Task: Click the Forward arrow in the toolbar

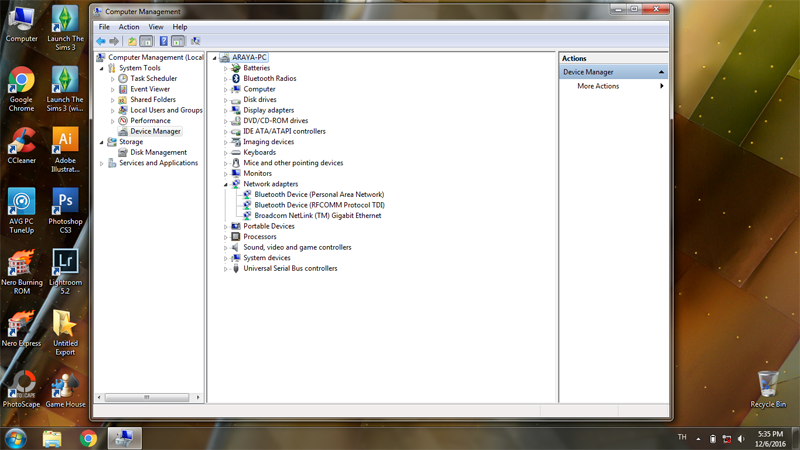Action: 114,41
